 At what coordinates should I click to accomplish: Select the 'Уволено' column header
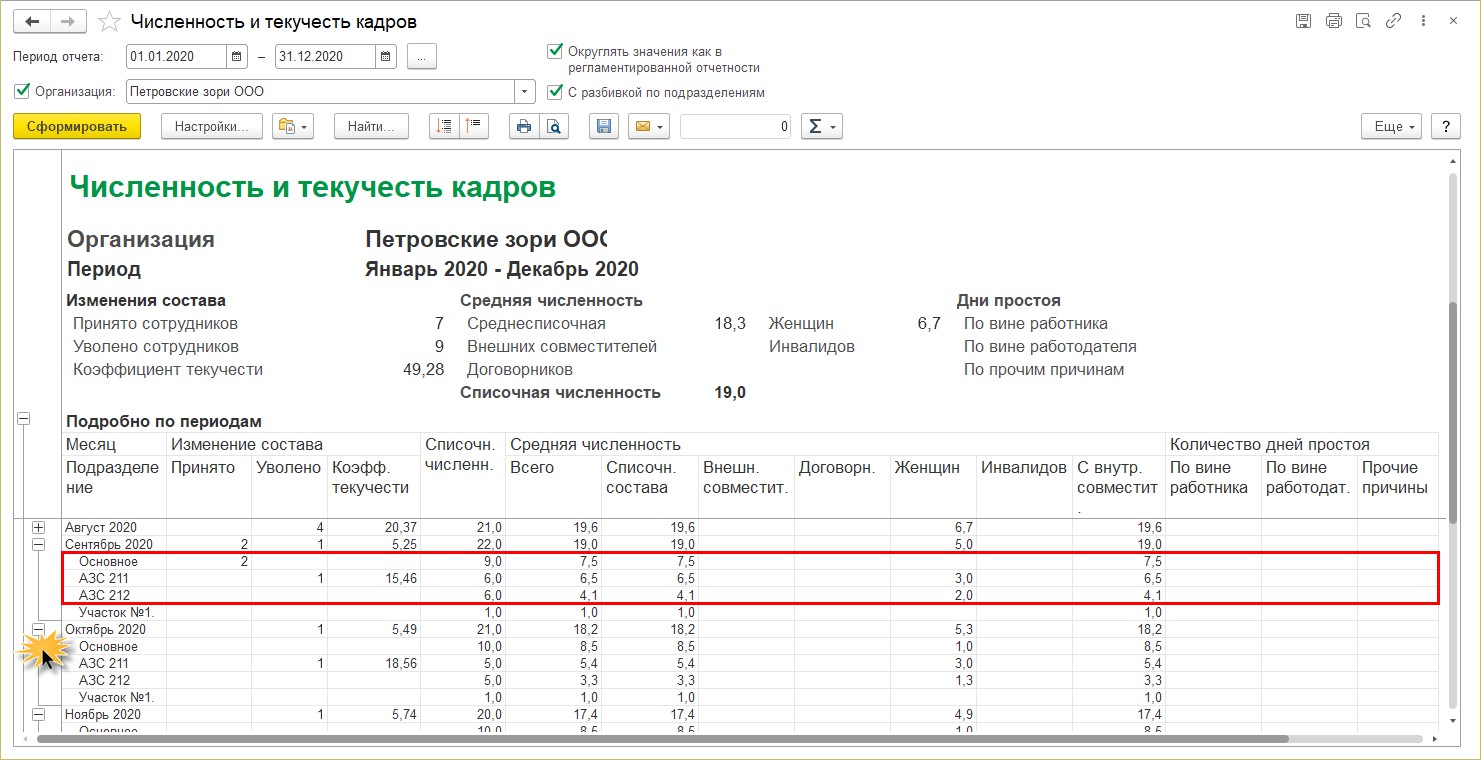click(289, 485)
